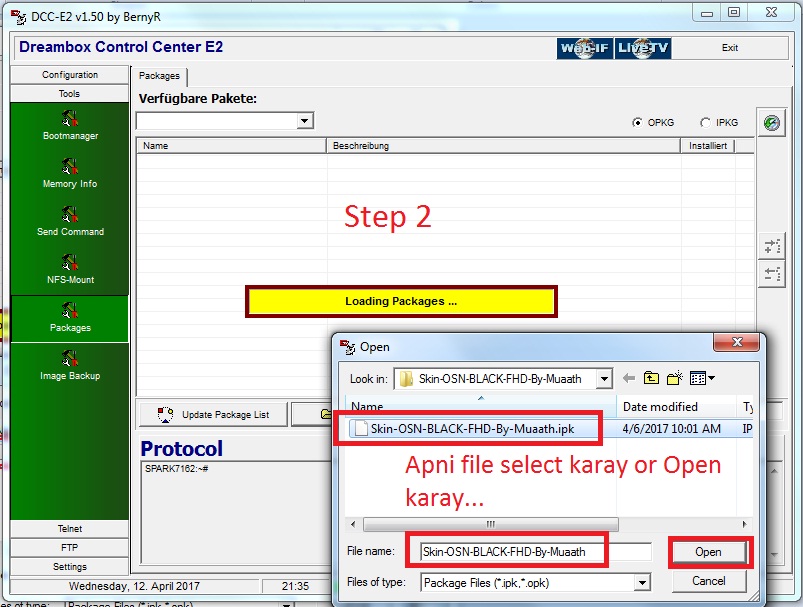Open the Memory Info tool
803x607 pixels.
click(70, 174)
